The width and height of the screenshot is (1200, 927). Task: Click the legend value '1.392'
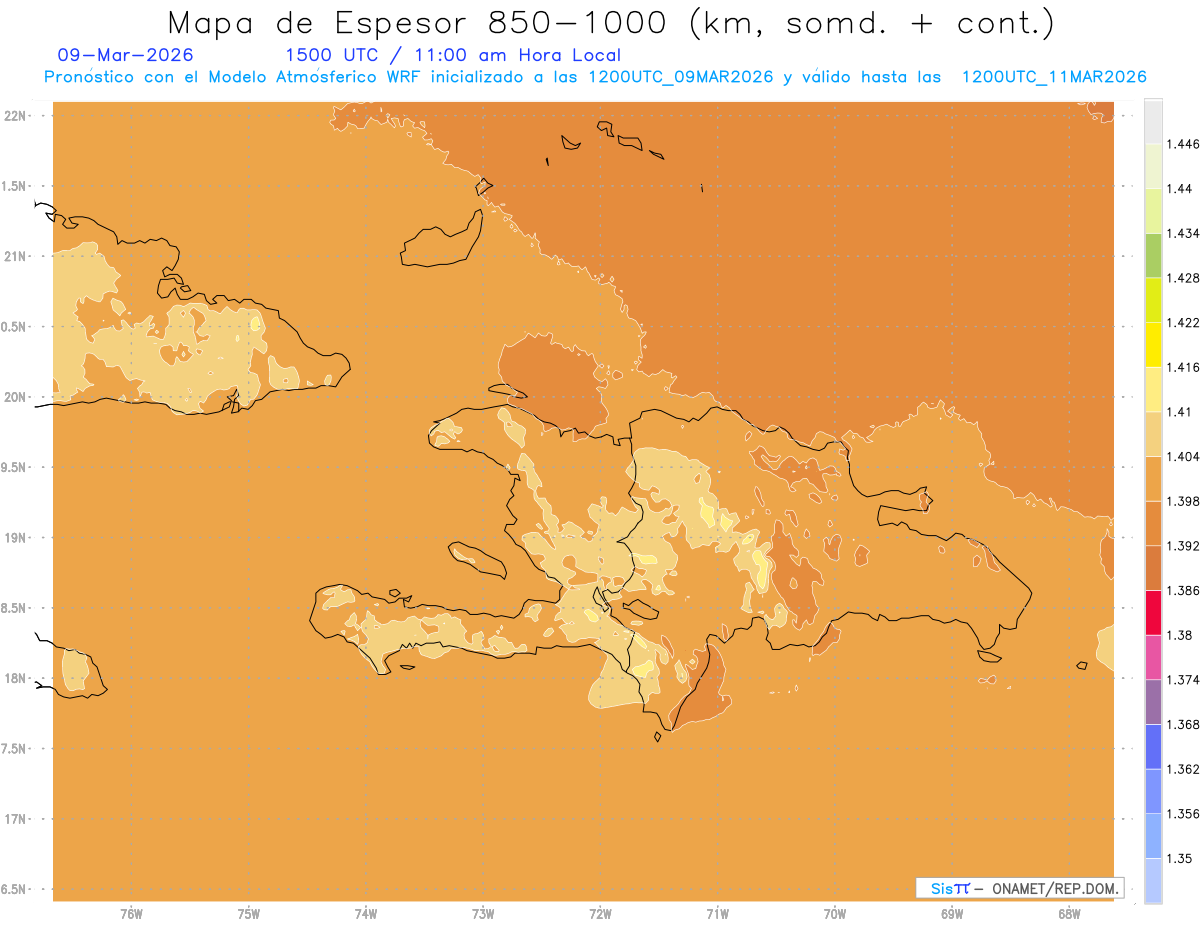[1183, 546]
